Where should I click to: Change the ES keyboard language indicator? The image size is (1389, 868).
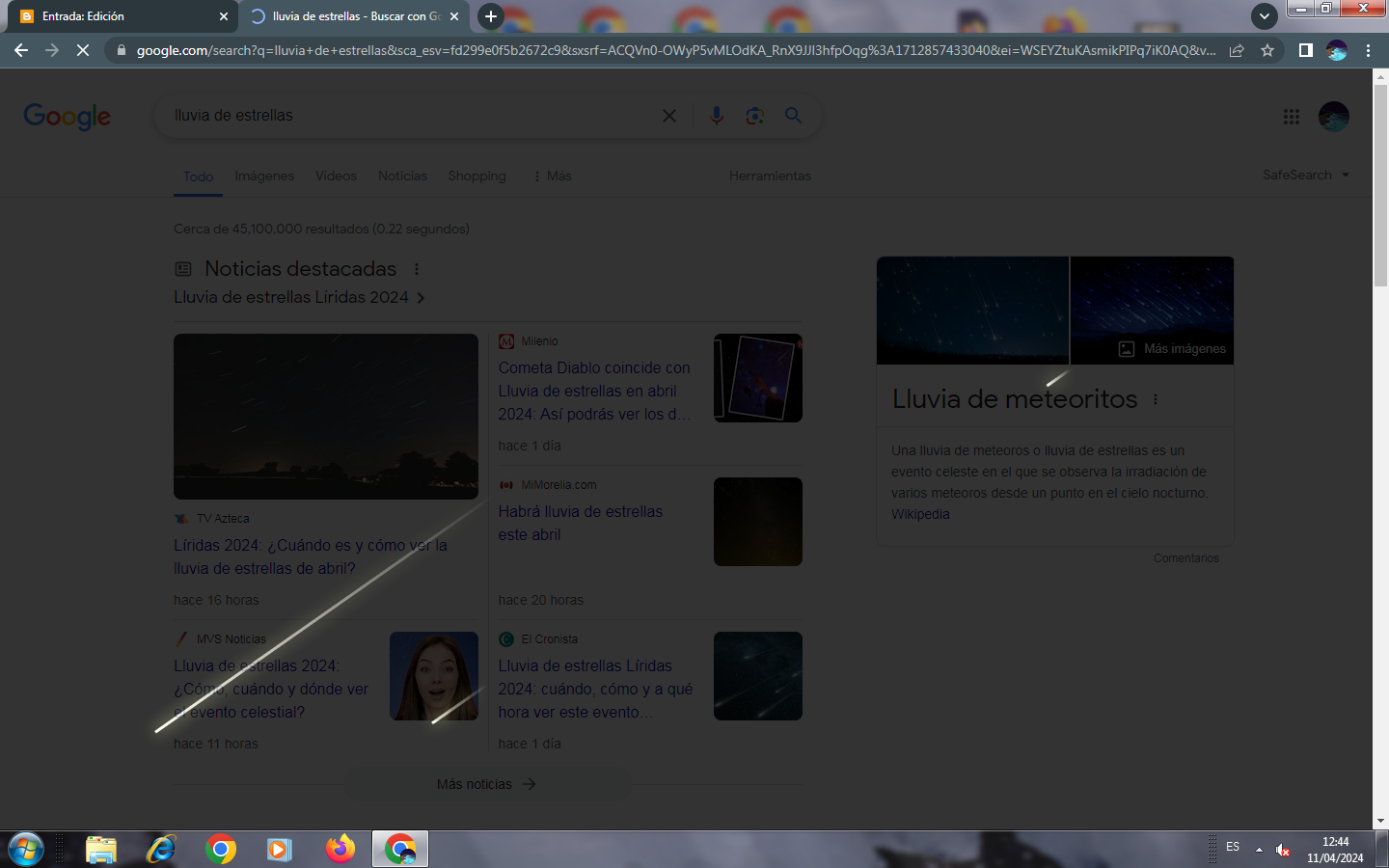(x=1233, y=847)
